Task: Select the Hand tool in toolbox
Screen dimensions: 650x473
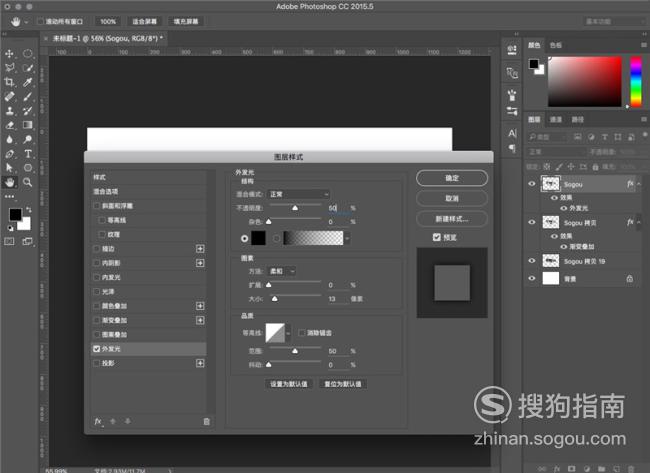Action: [9, 182]
